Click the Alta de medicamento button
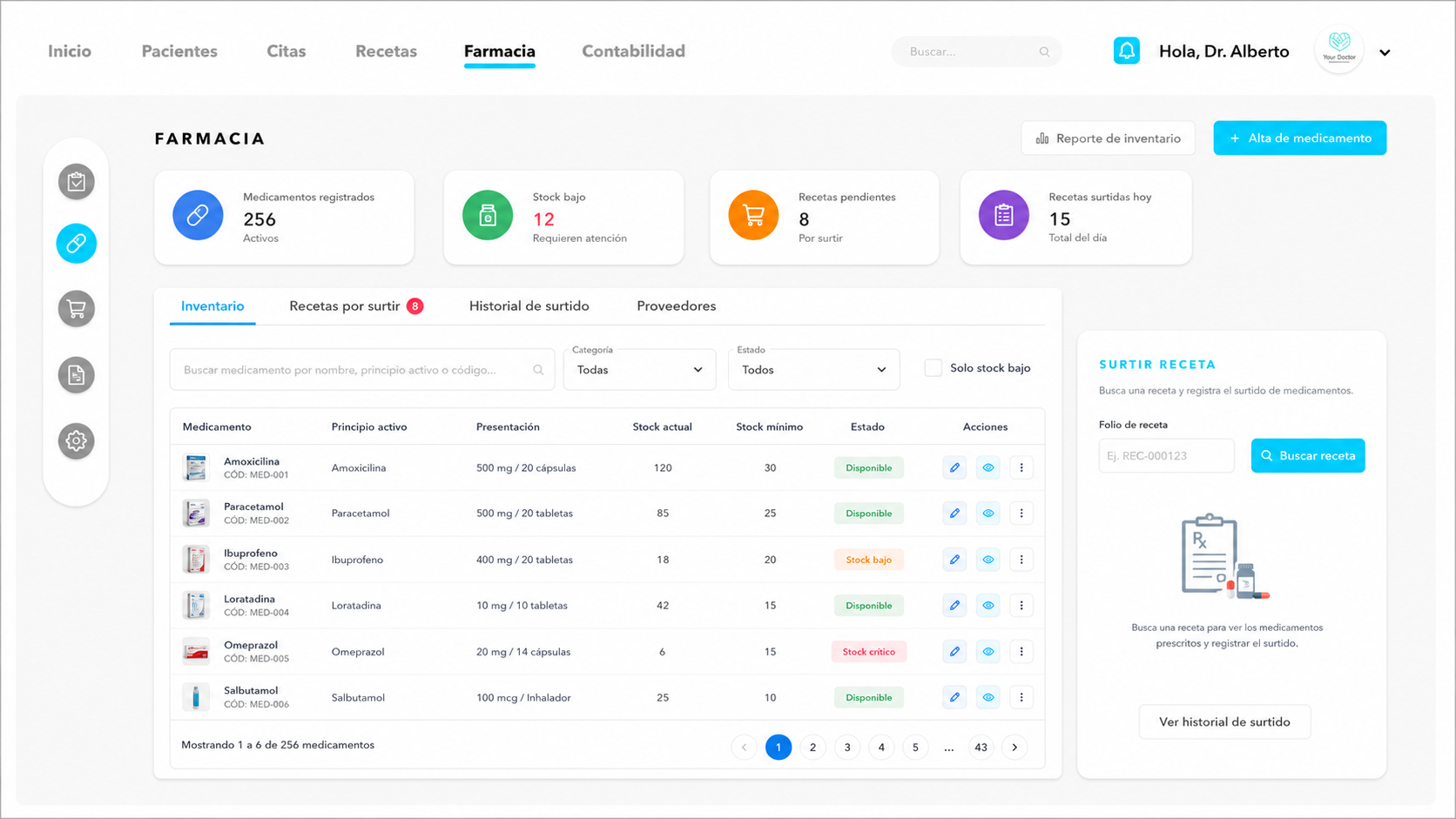The width and height of the screenshot is (1456, 819). [x=1299, y=138]
